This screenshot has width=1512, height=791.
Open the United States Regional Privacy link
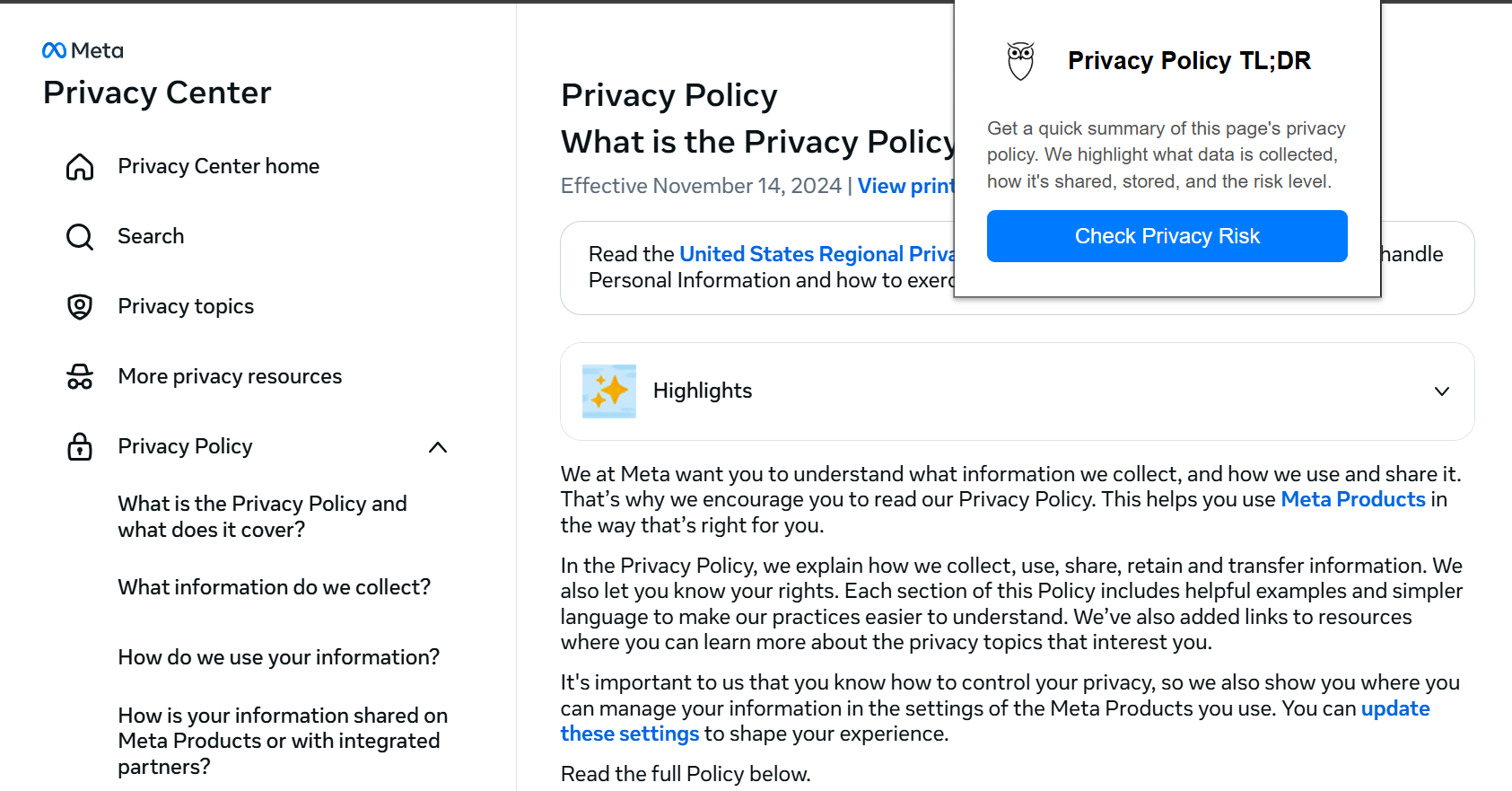click(816, 255)
